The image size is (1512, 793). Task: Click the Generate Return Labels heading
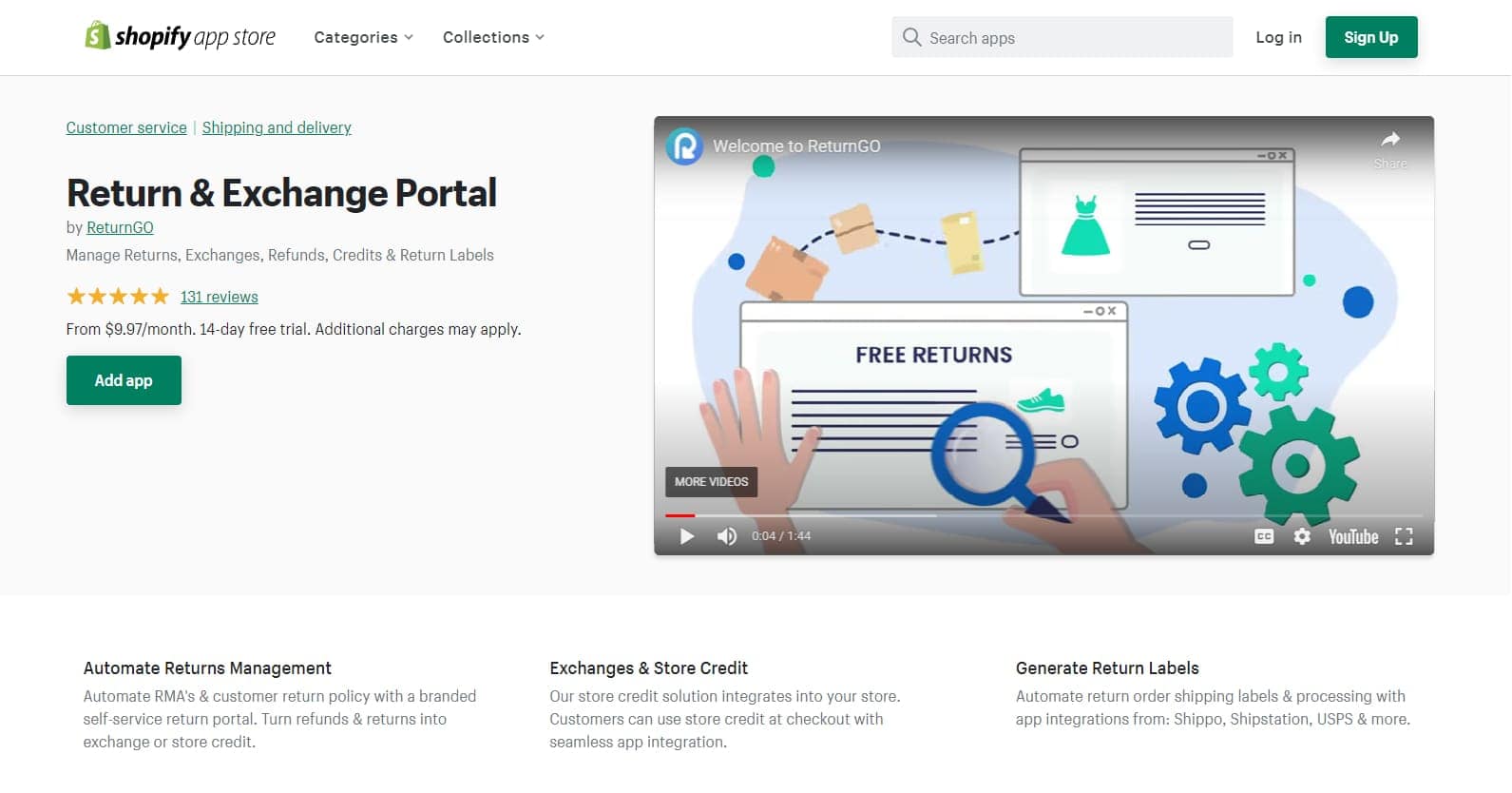(1107, 668)
